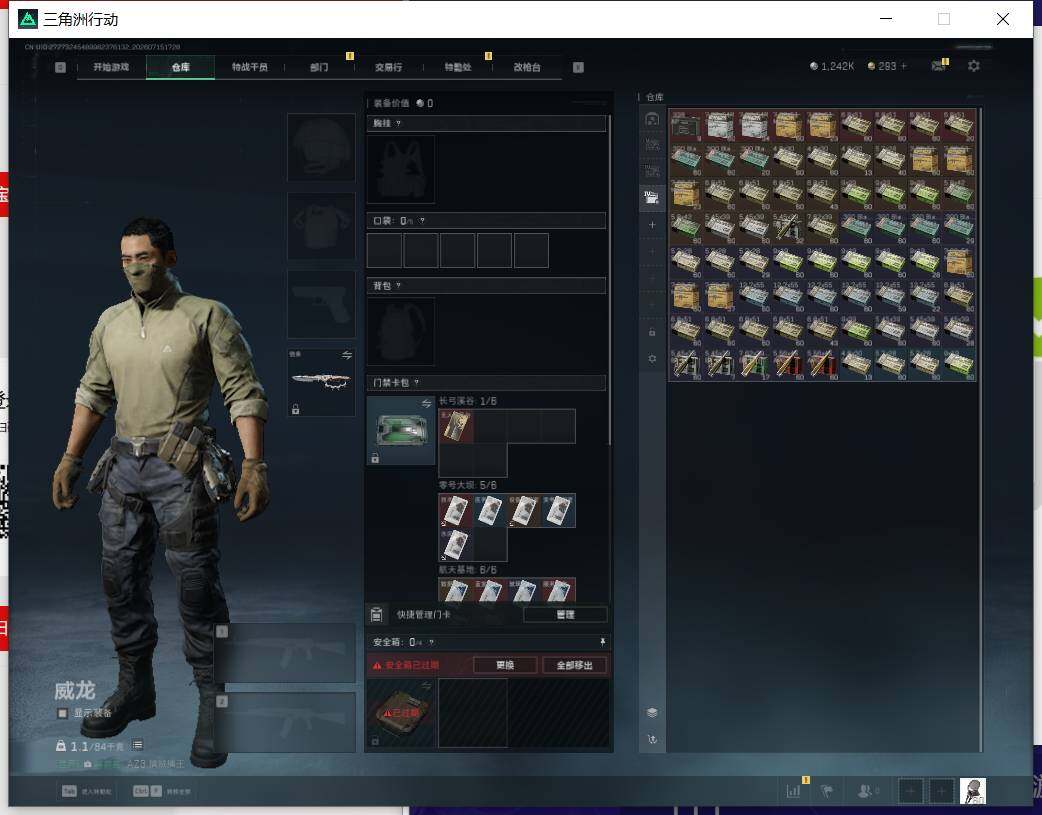Click the 1,242K currency balance
The height and width of the screenshot is (815, 1042).
click(831, 66)
